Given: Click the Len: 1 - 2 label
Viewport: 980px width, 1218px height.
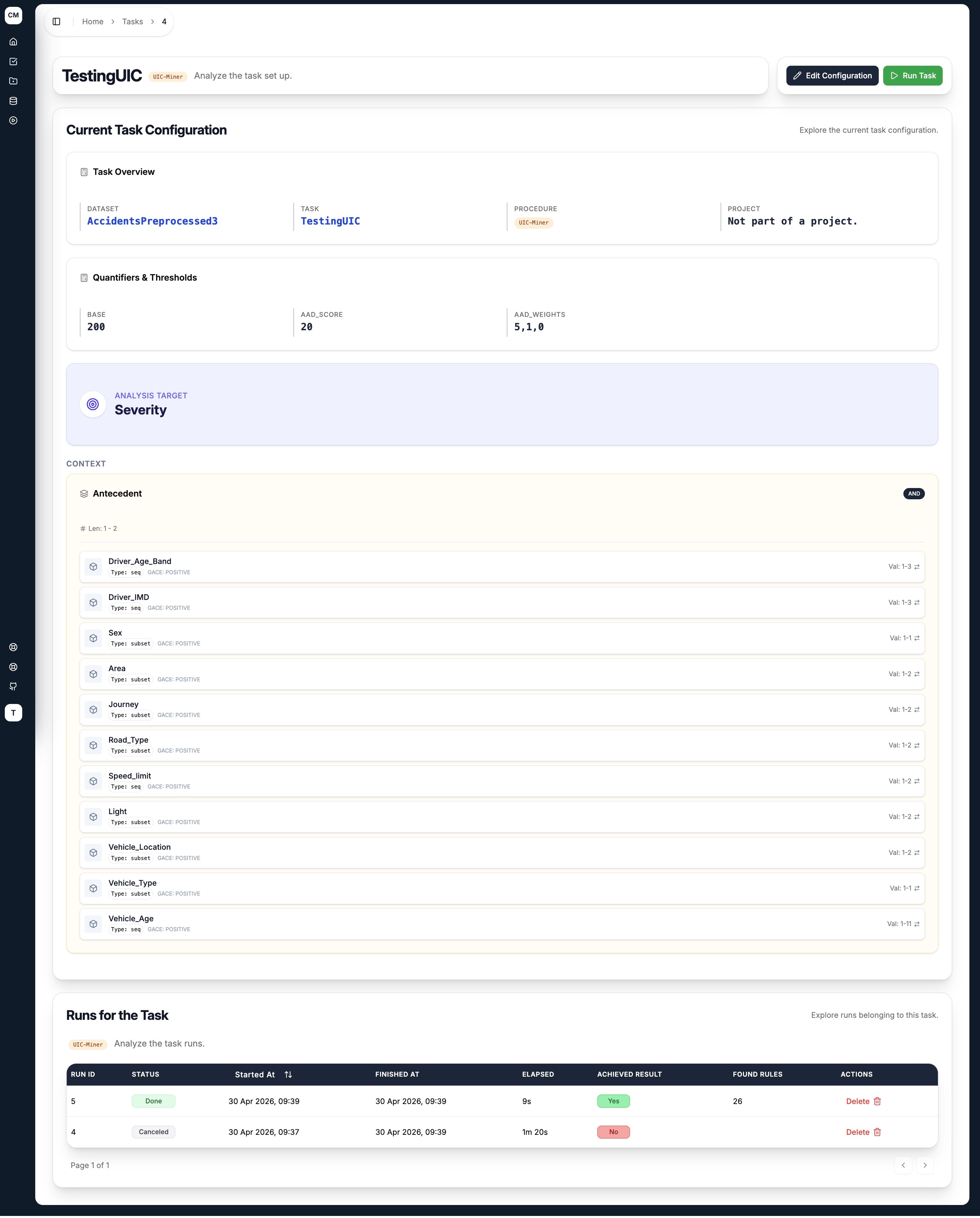Looking at the screenshot, I should click(x=99, y=529).
